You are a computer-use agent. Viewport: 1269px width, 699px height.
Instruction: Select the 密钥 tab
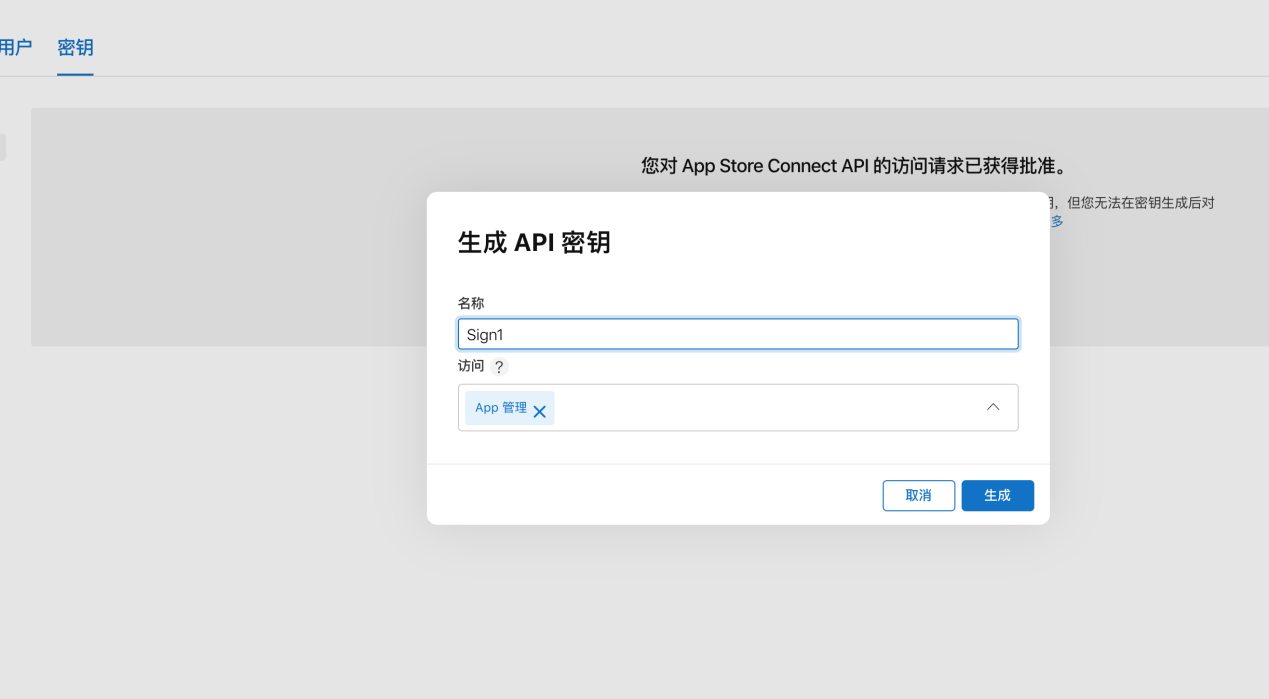(x=75, y=47)
